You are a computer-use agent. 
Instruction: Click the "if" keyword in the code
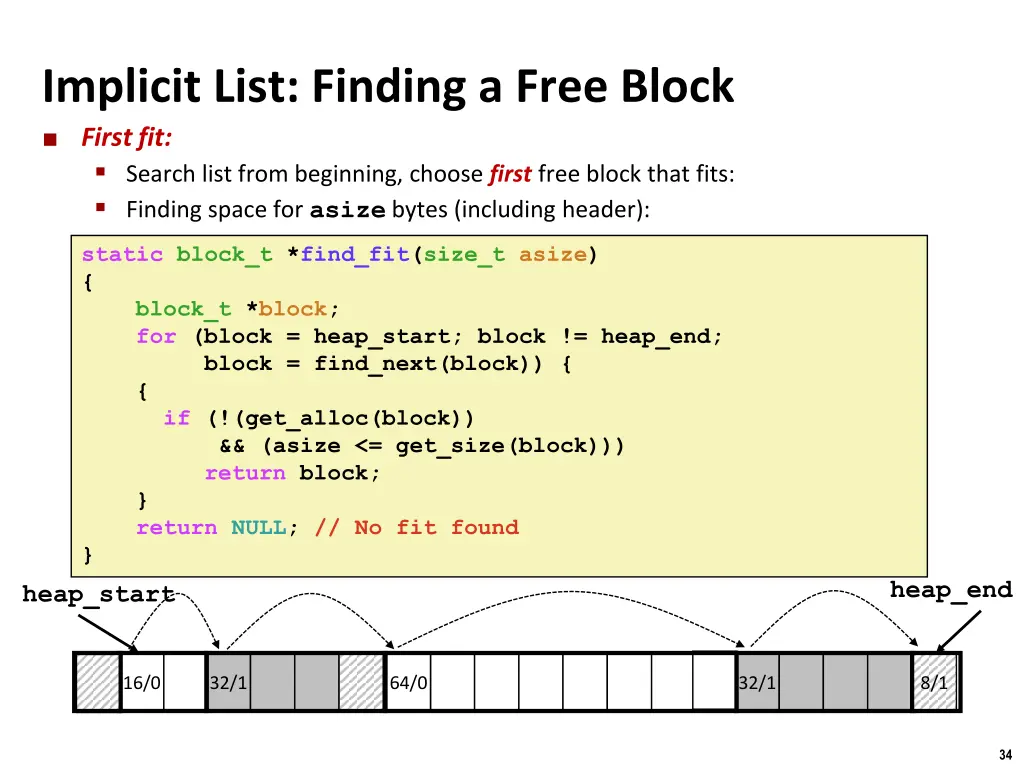(176, 418)
